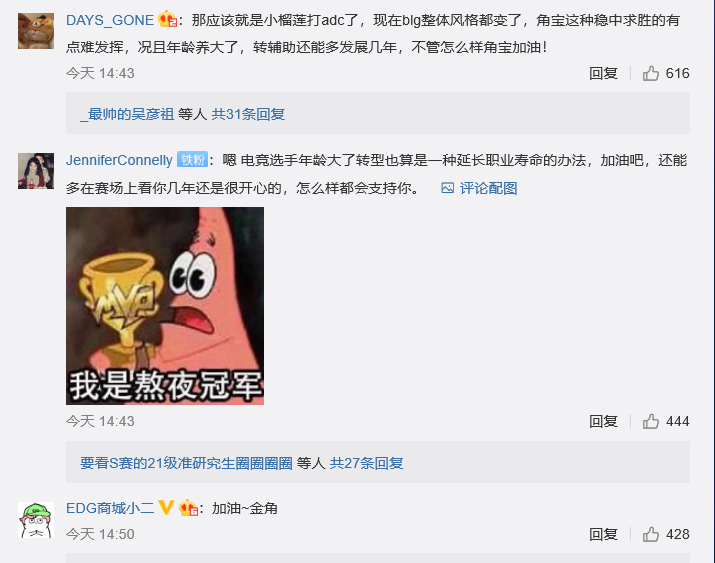Reply to DAYS_GONE's comment via 回复
Screen dimensions: 715x563
pyautogui.click(x=603, y=73)
